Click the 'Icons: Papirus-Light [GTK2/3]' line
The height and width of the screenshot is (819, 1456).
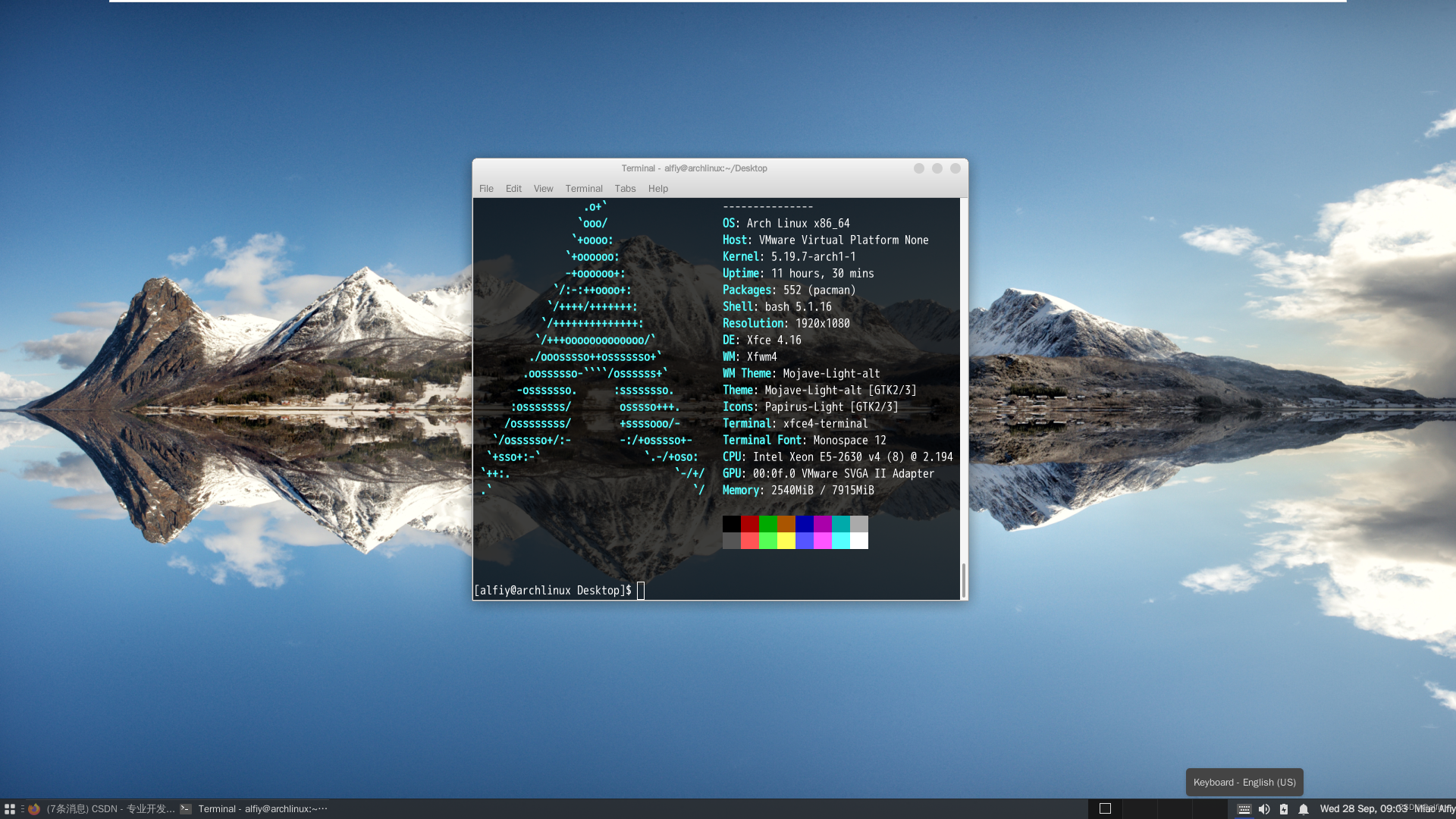[x=811, y=406]
